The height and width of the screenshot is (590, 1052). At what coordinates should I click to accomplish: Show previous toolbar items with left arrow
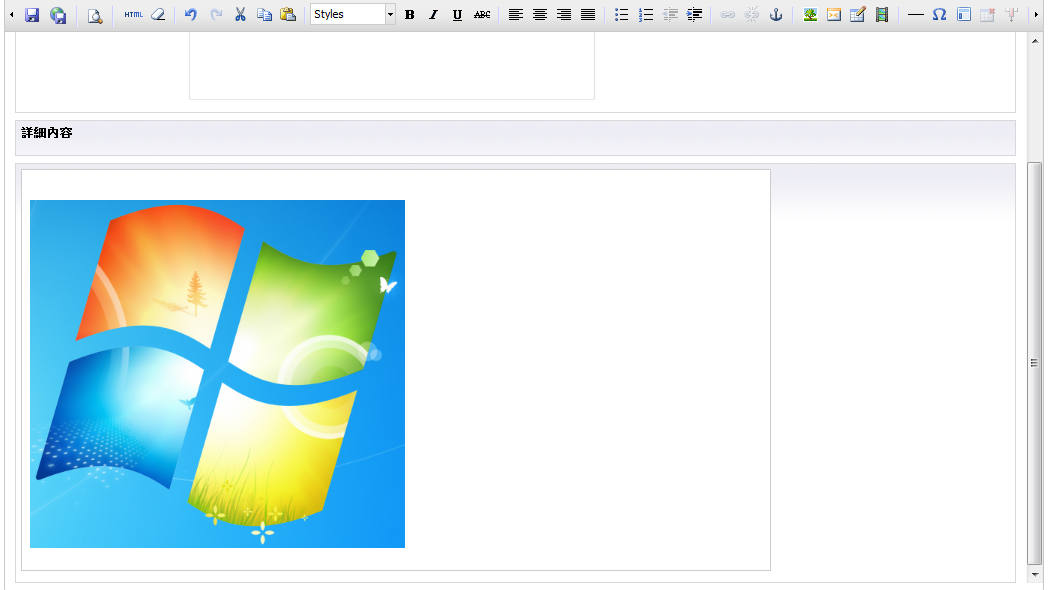11,14
